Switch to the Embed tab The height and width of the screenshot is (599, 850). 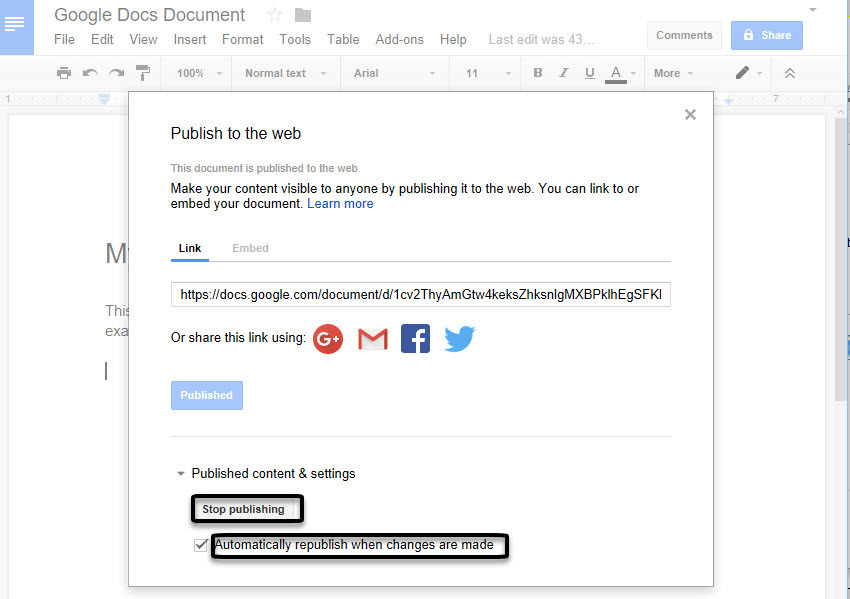pyautogui.click(x=250, y=248)
